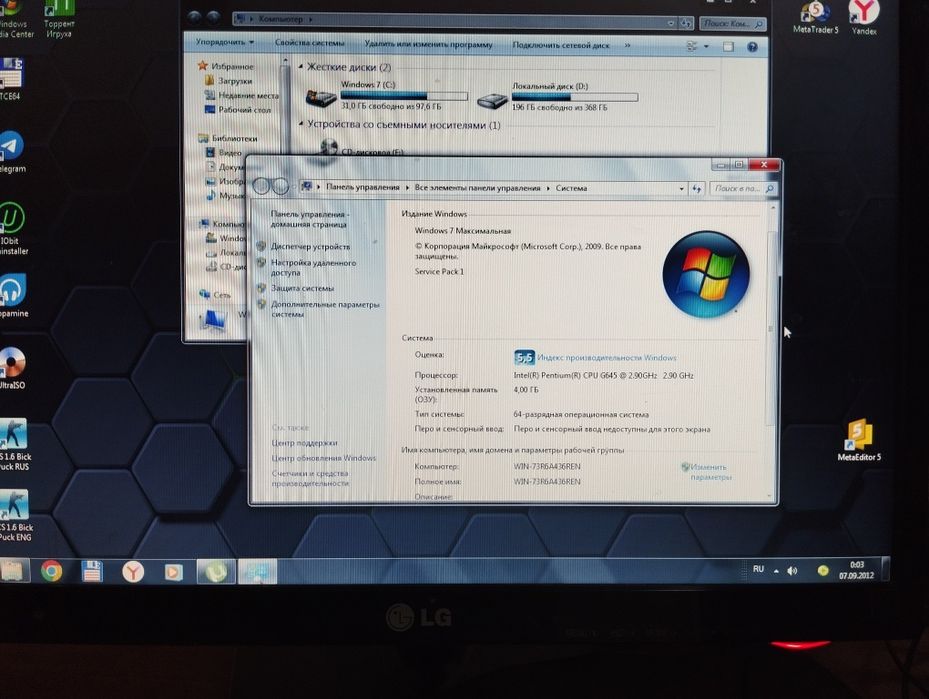Click the taskbar clock showing 0:03
Image resolution: width=929 pixels, height=699 pixels.
[x=857, y=570]
